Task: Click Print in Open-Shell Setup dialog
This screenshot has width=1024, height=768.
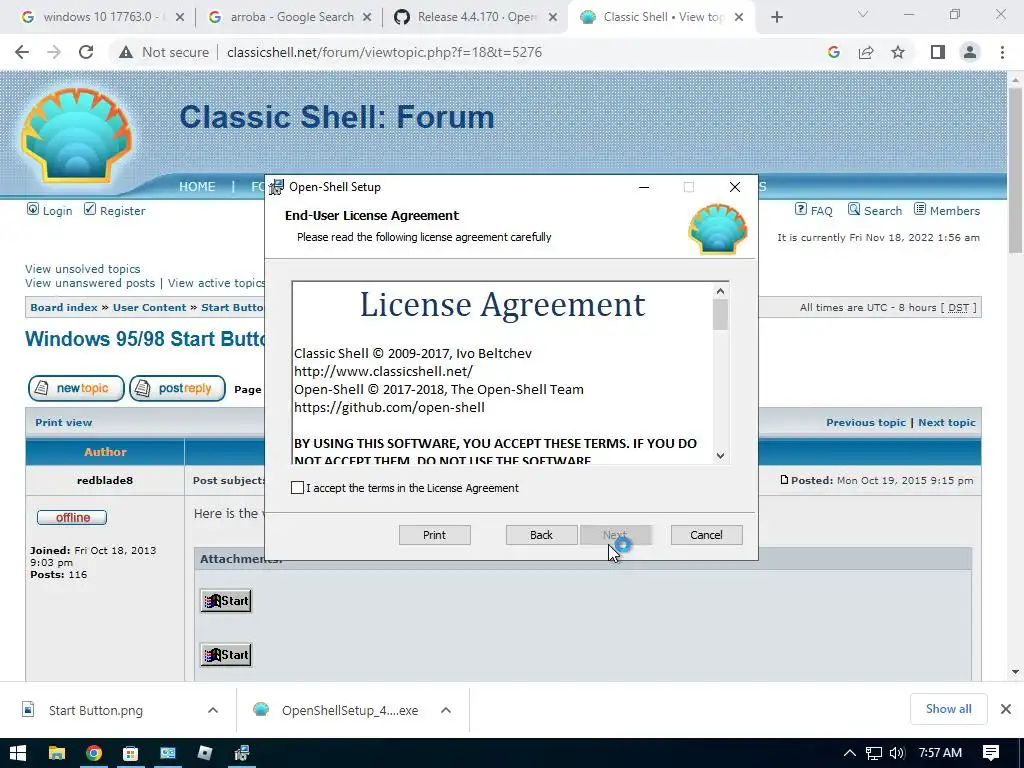Action: (434, 535)
